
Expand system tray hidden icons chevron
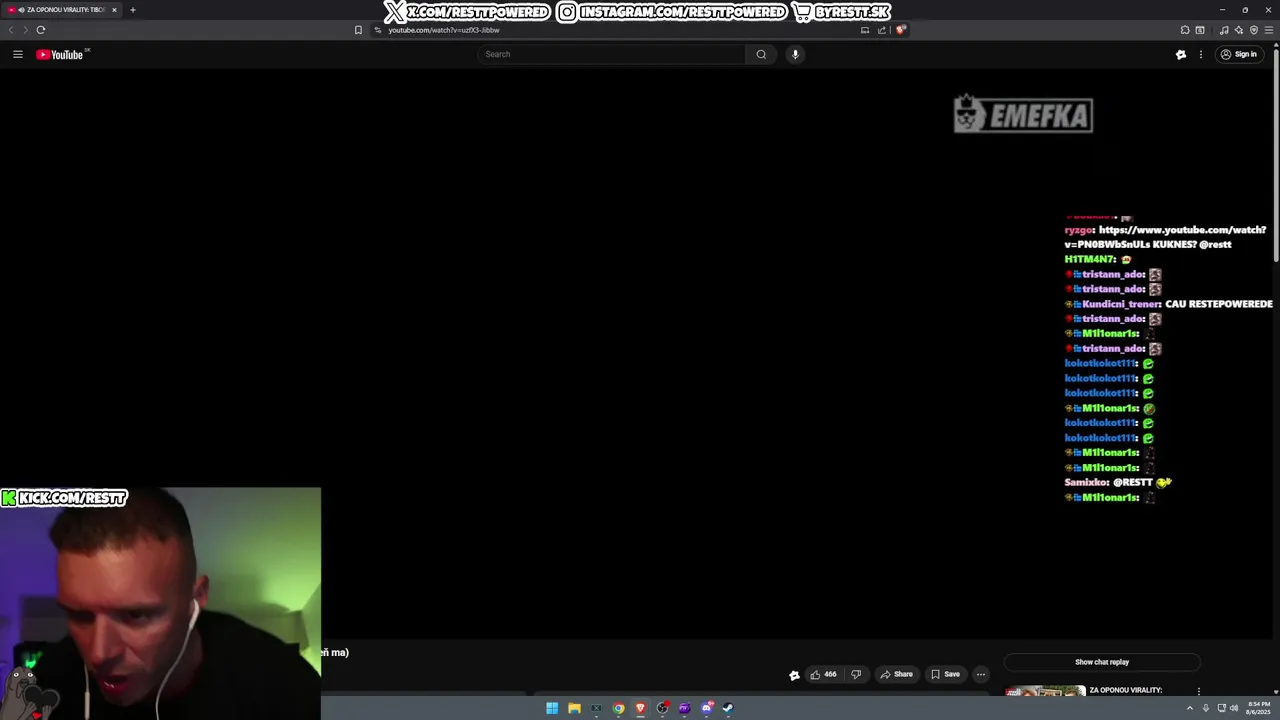1189,708
